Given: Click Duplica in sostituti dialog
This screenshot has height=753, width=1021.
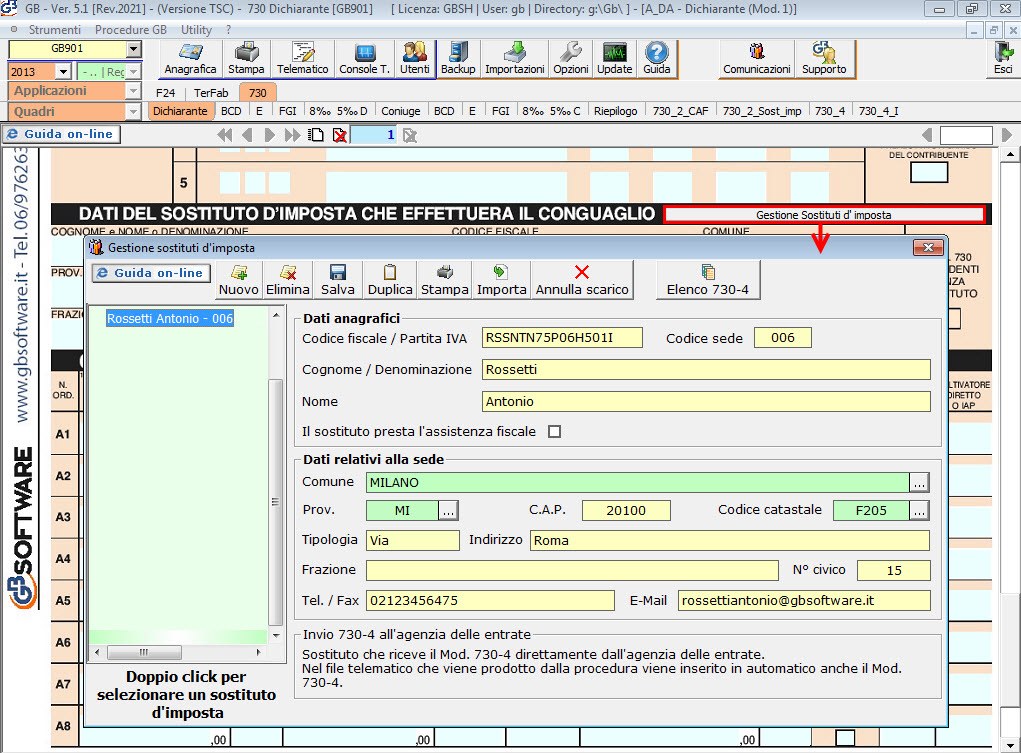Looking at the screenshot, I should click(x=390, y=280).
